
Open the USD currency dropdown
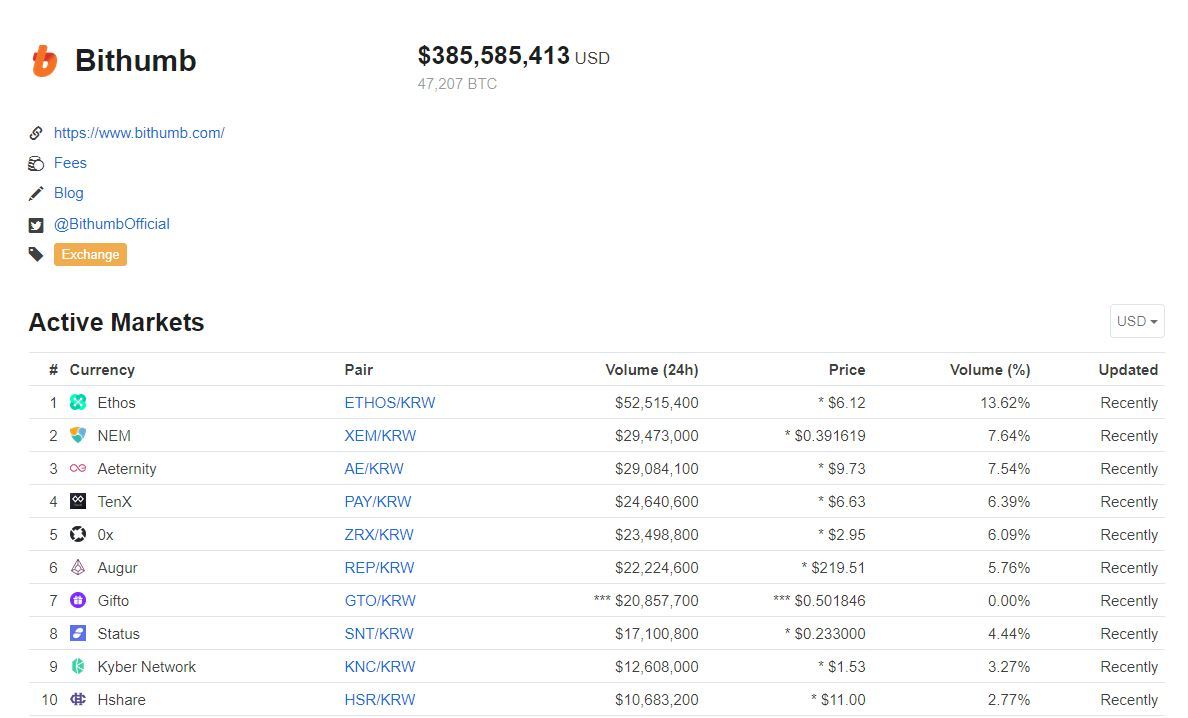click(x=1136, y=321)
